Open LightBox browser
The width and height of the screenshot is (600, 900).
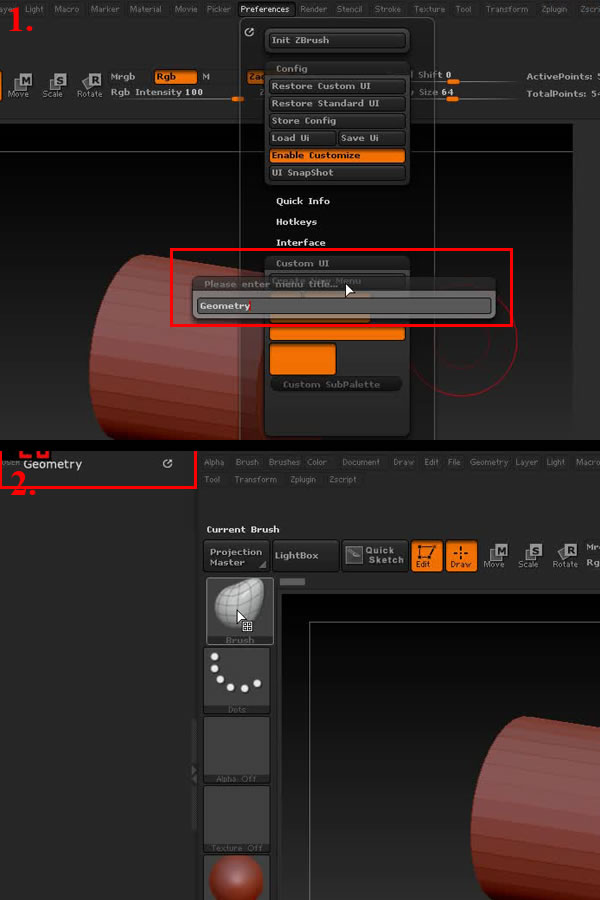(305, 556)
